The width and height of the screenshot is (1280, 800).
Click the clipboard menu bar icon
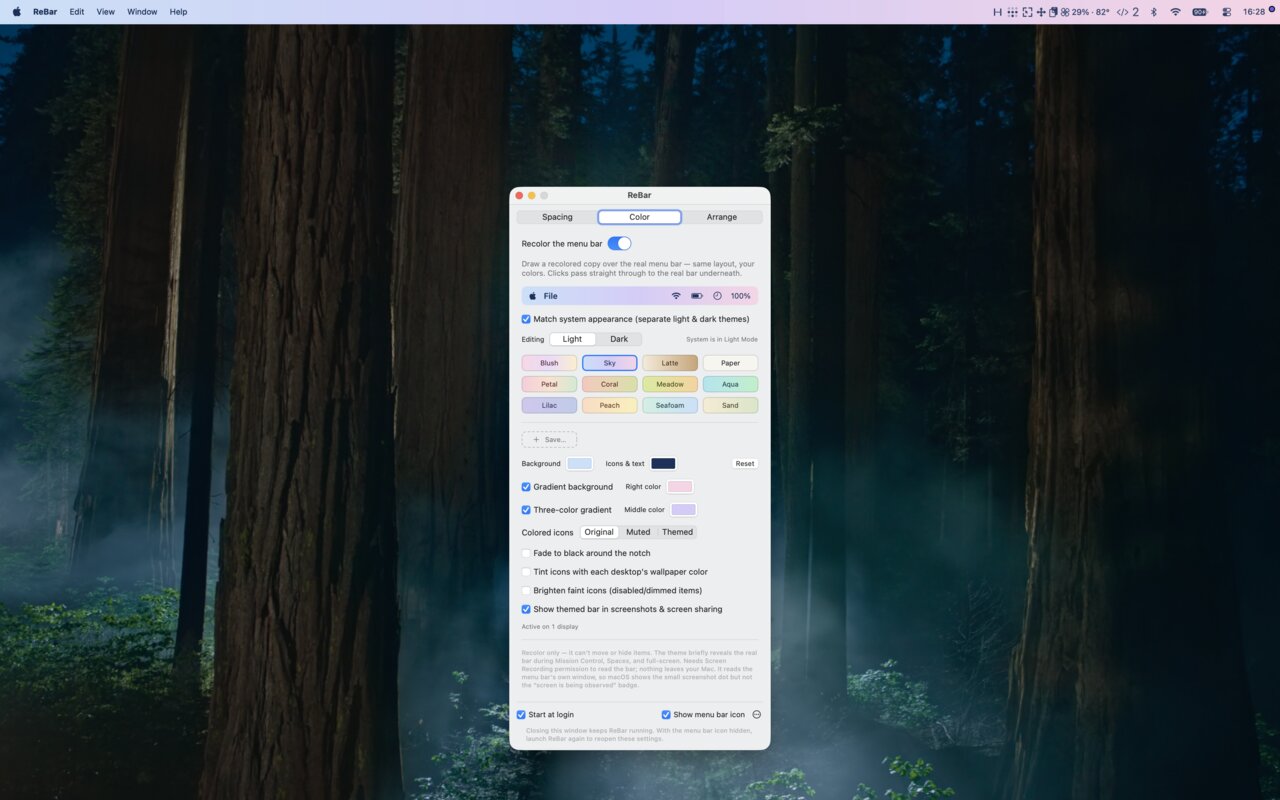tap(1053, 12)
